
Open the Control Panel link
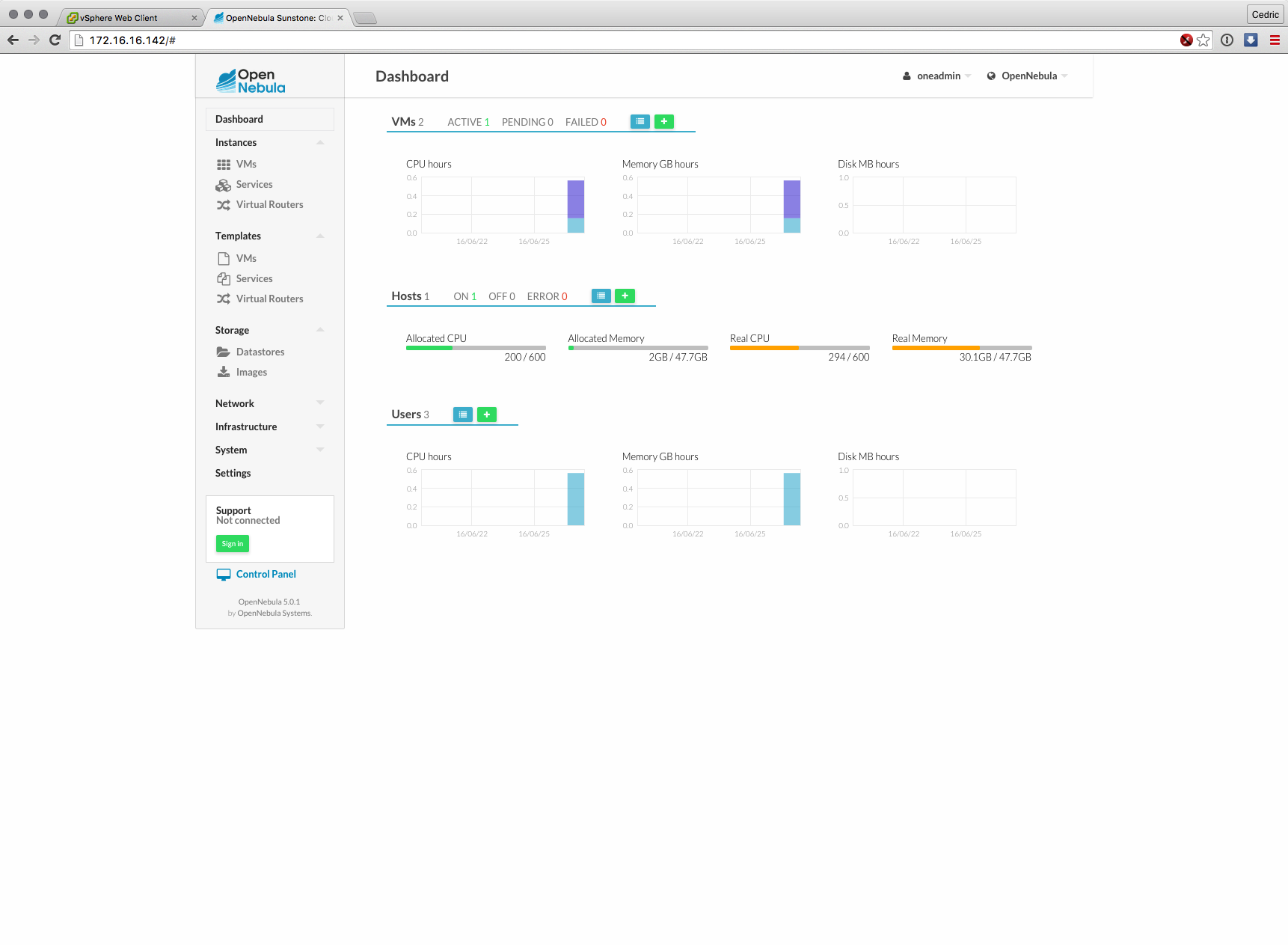click(x=266, y=574)
